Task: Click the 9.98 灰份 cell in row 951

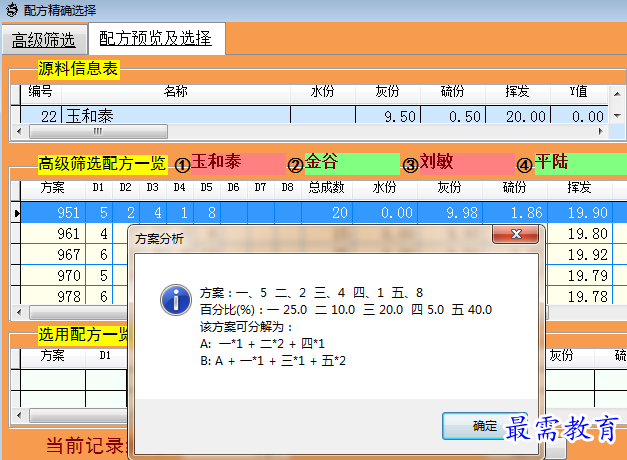Action: pyautogui.click(x=450, y=212)
